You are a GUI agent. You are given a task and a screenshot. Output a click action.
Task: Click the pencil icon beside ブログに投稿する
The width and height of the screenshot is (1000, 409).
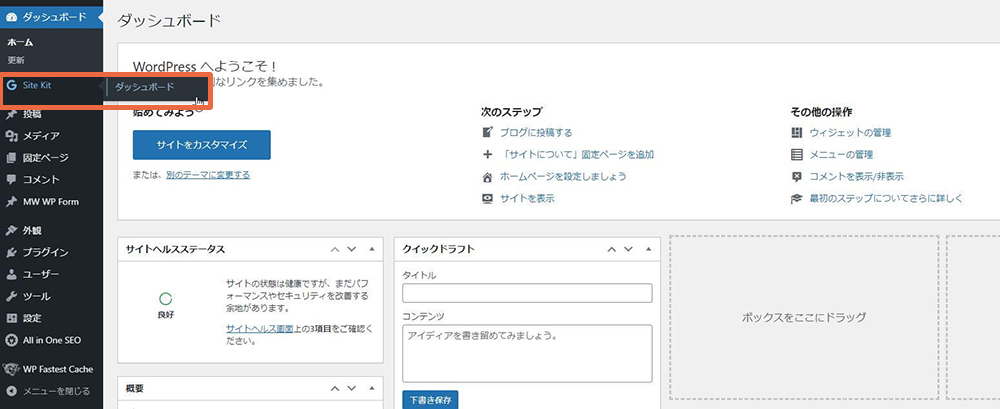tap(488, 133)
